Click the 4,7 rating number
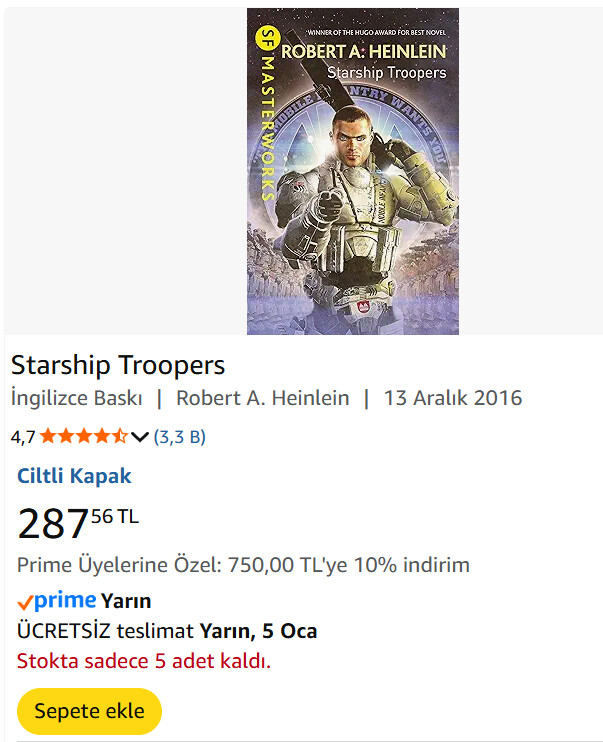This screenshot has height=742, width=603. coord(23,436)
